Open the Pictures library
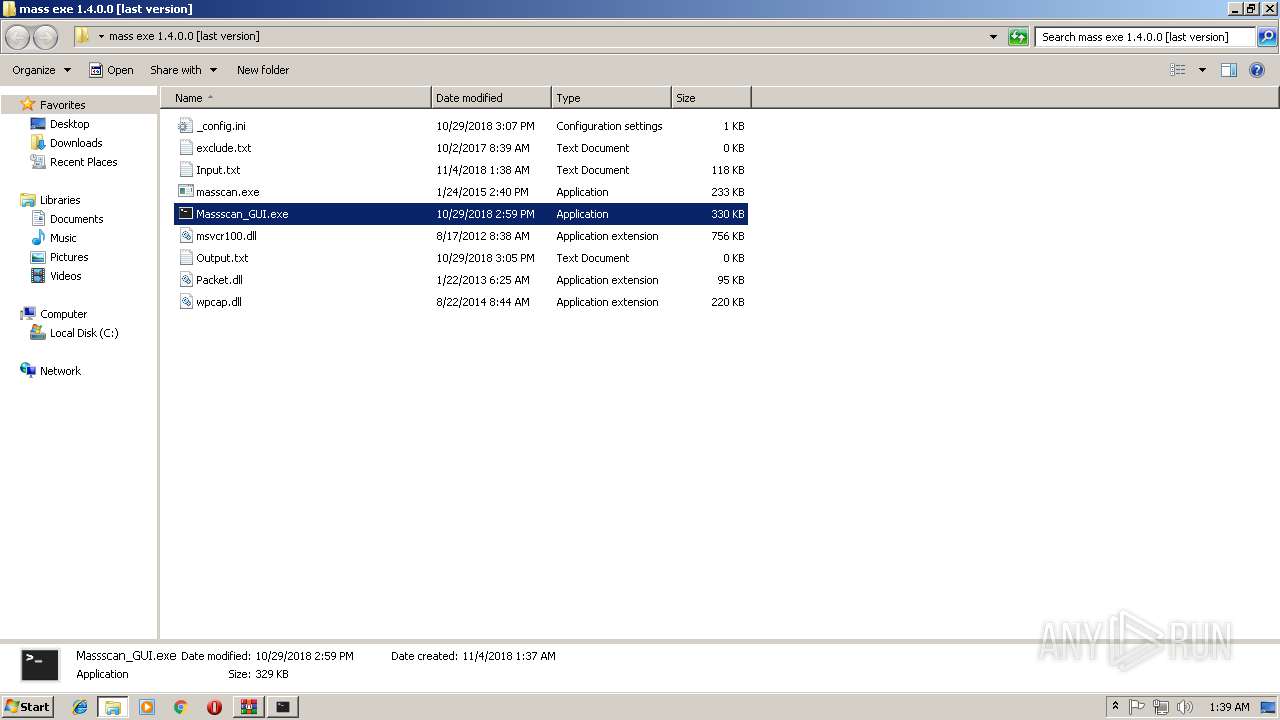 pos(69,257)
